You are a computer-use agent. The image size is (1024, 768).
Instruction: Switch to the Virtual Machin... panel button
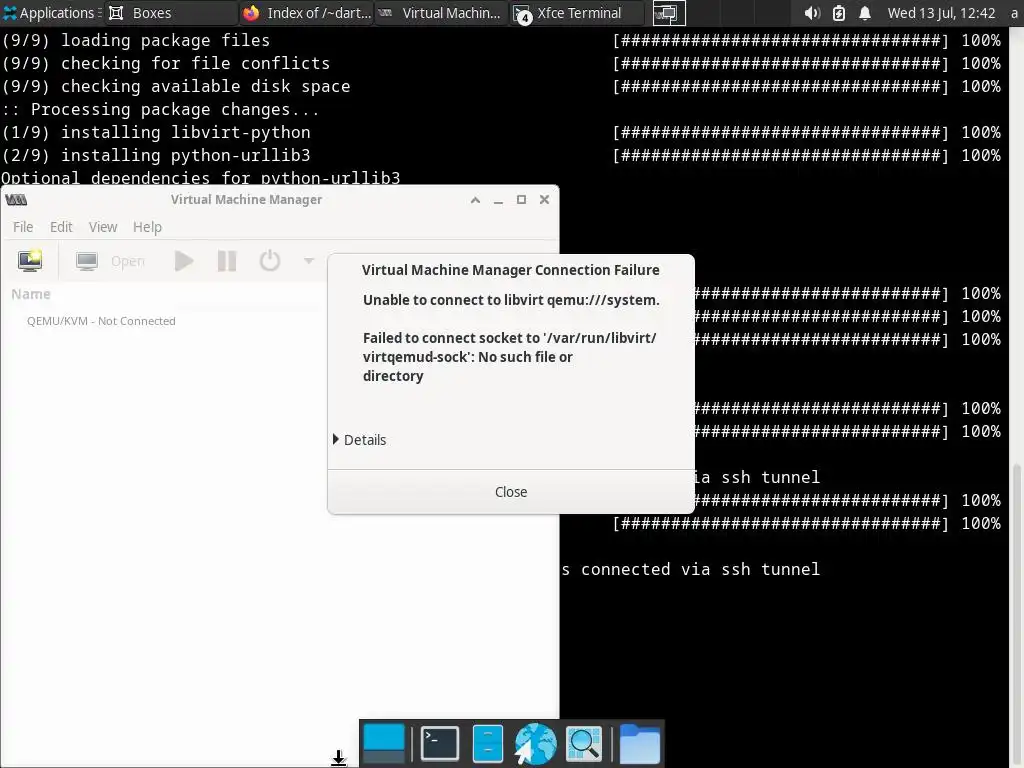point(441,13)
